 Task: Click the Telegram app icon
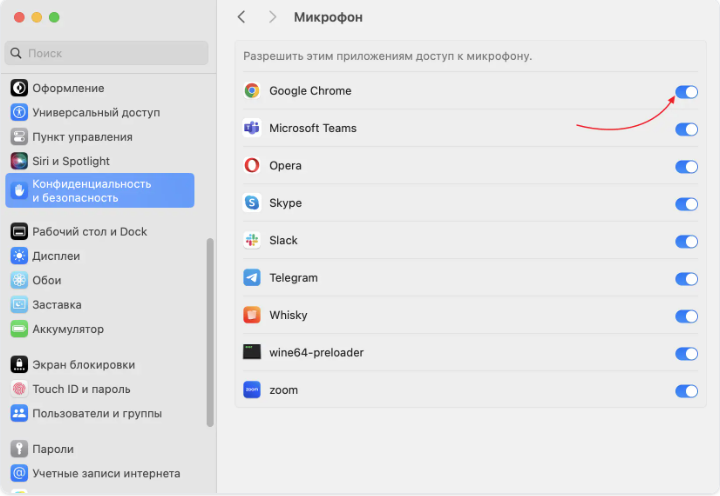[252, 277]
